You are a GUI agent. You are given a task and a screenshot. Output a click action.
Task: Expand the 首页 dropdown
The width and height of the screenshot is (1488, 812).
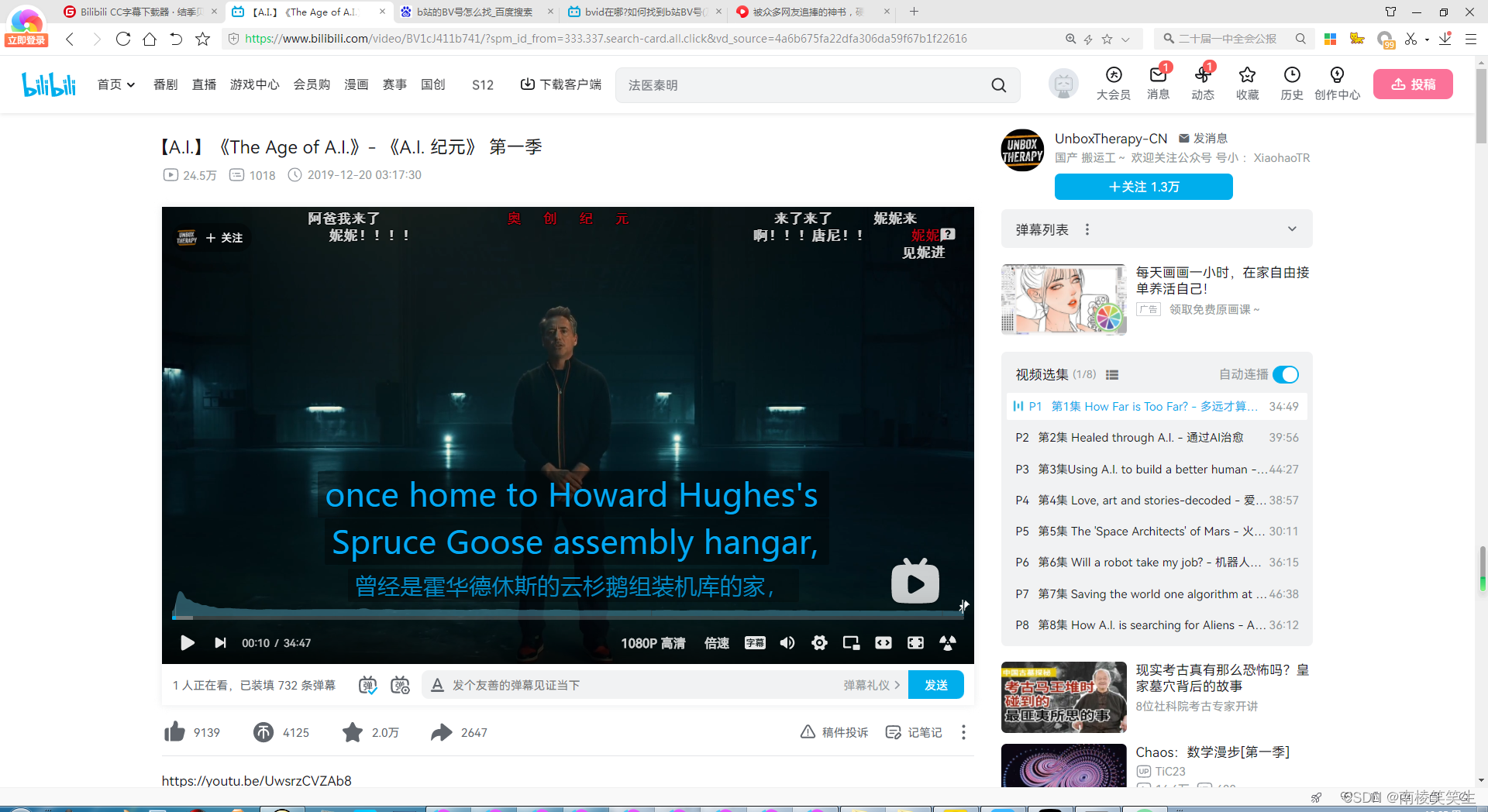tap(115, 84)
